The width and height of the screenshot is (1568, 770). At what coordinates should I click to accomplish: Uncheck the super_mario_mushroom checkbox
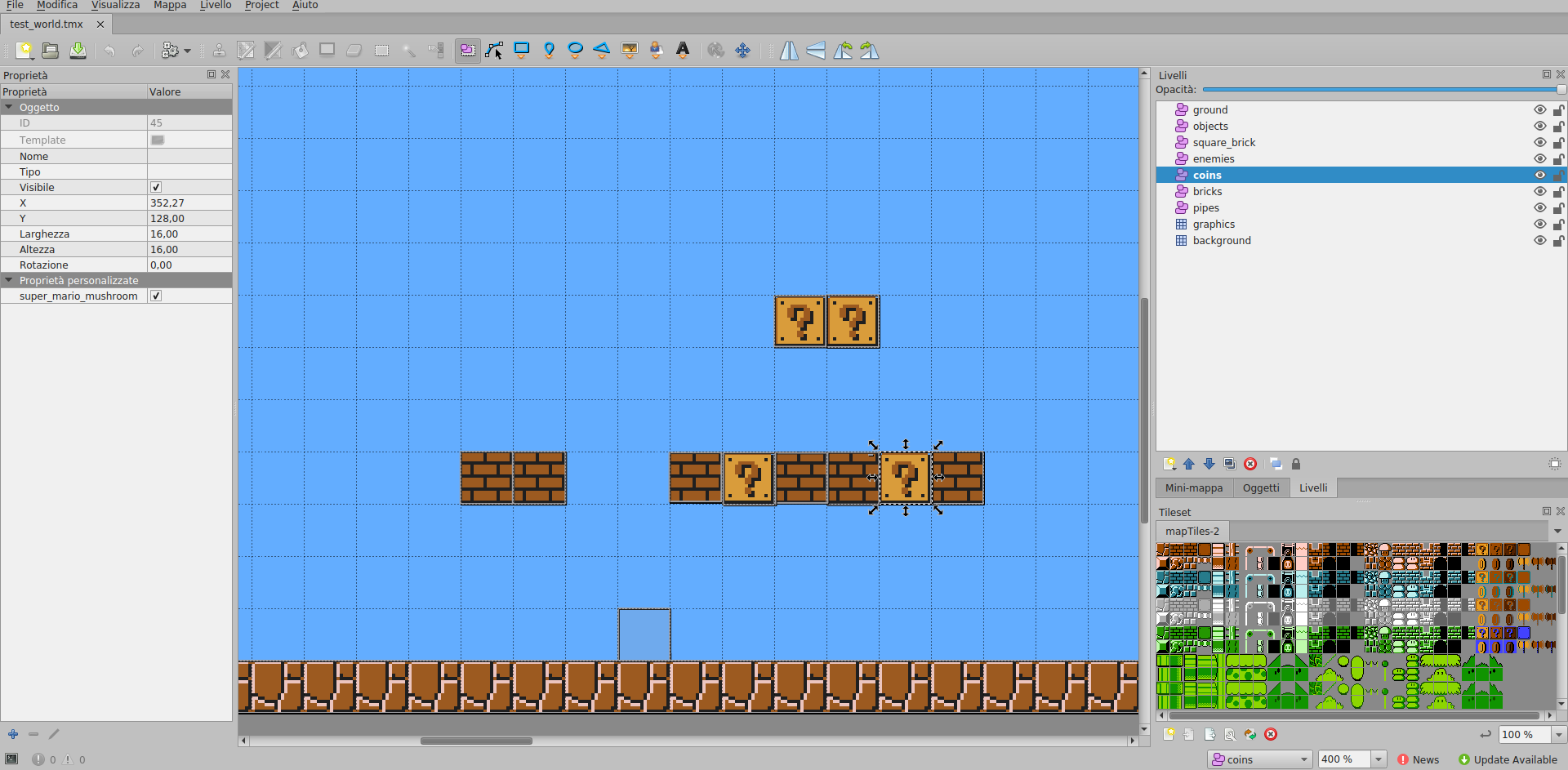click(156, 296)
